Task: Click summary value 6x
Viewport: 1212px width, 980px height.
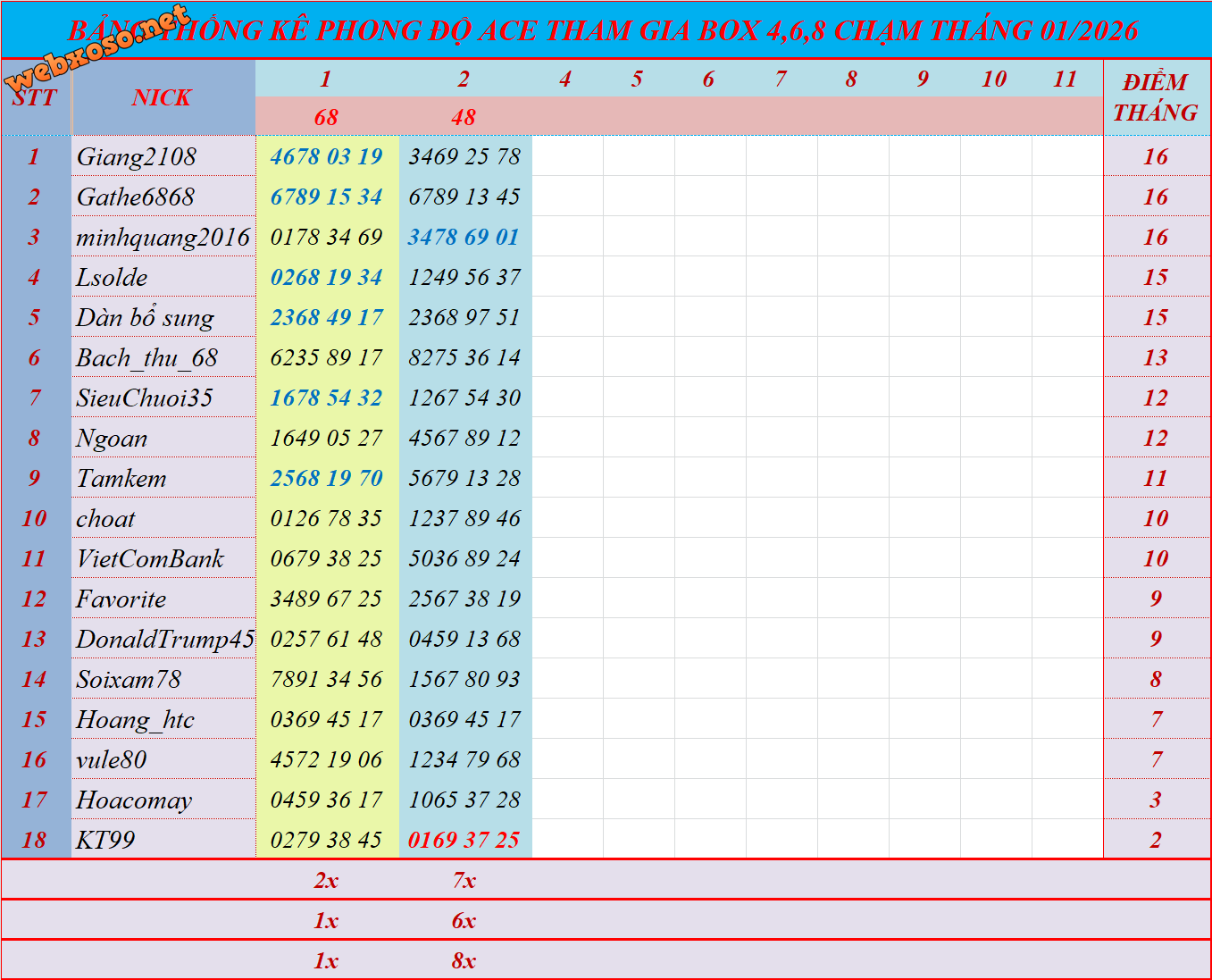Action: point(464,920)
